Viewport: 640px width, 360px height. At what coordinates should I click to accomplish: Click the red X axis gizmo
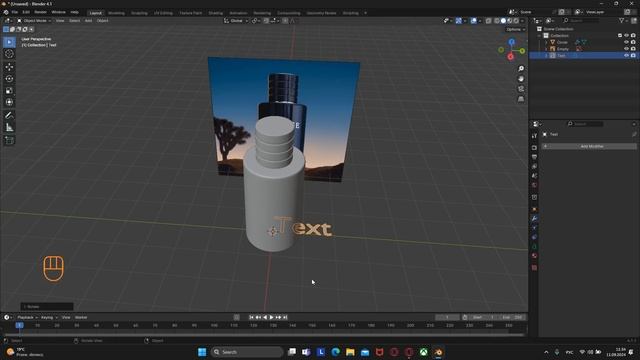[x=511, y=57]
